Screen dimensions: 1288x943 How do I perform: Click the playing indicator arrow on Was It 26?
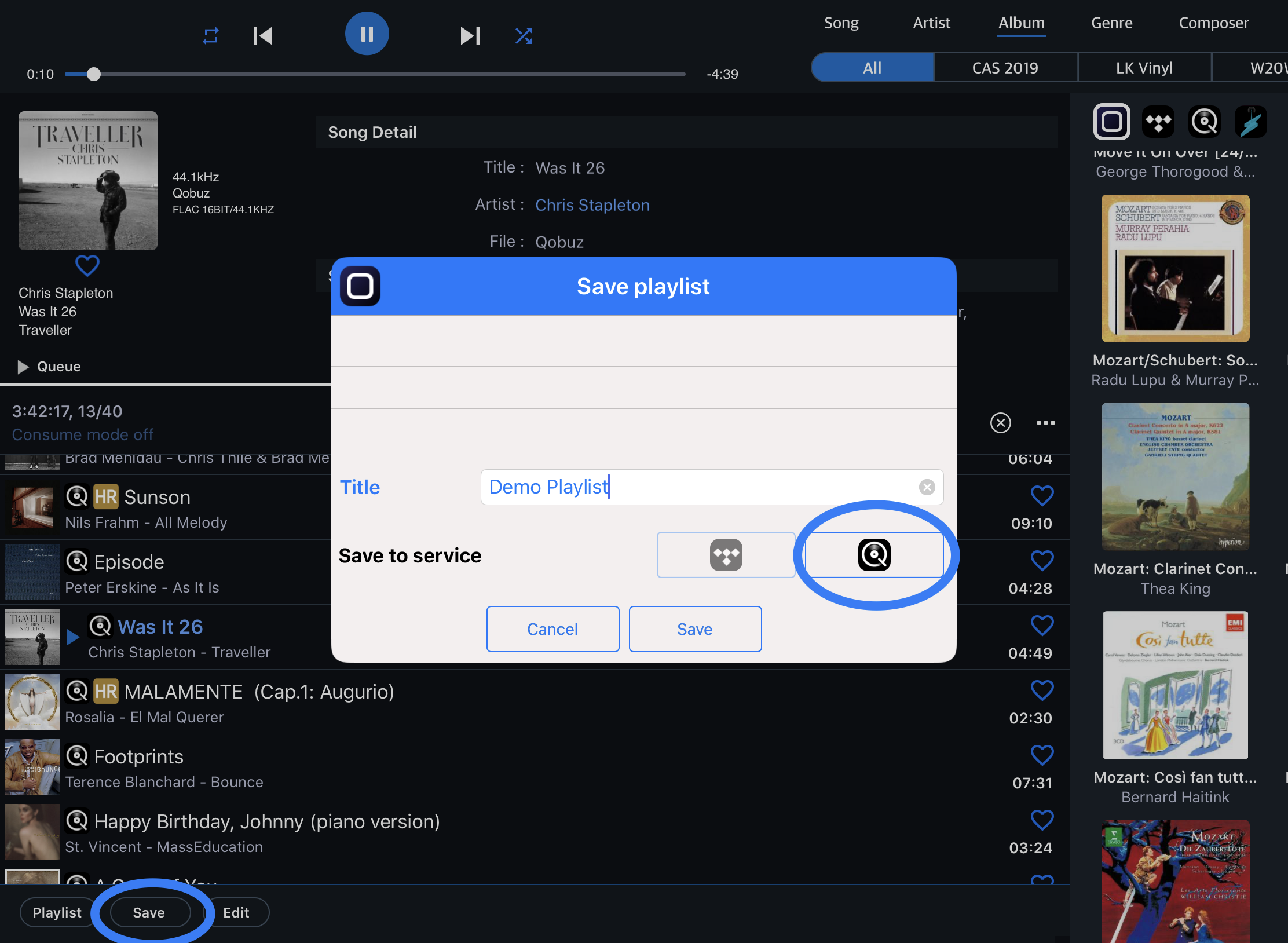[x=73, y=637]
